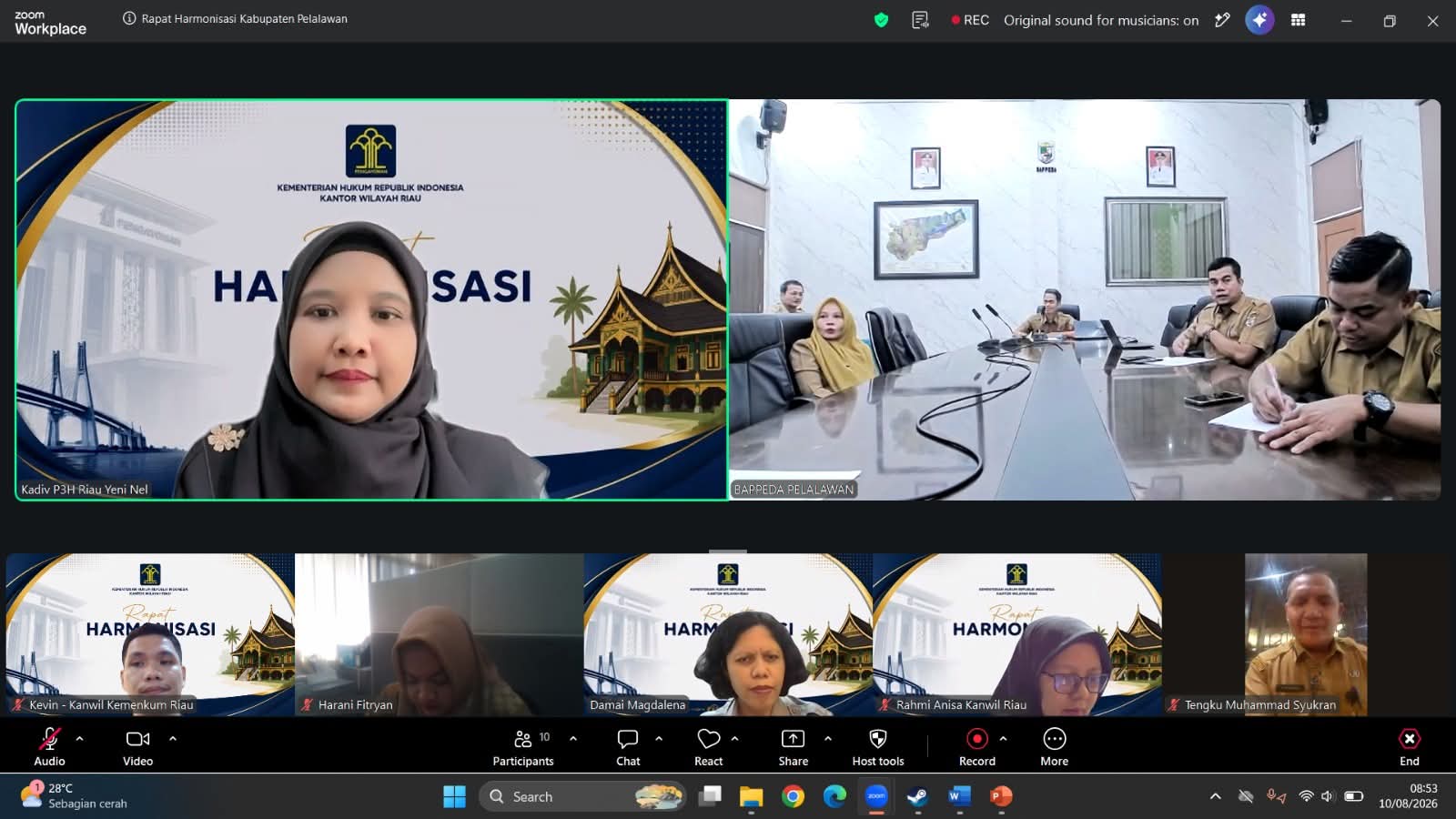This screenshot has height=819, width=1456.
Task: Open the More options menu
Action: [1054, 747]
